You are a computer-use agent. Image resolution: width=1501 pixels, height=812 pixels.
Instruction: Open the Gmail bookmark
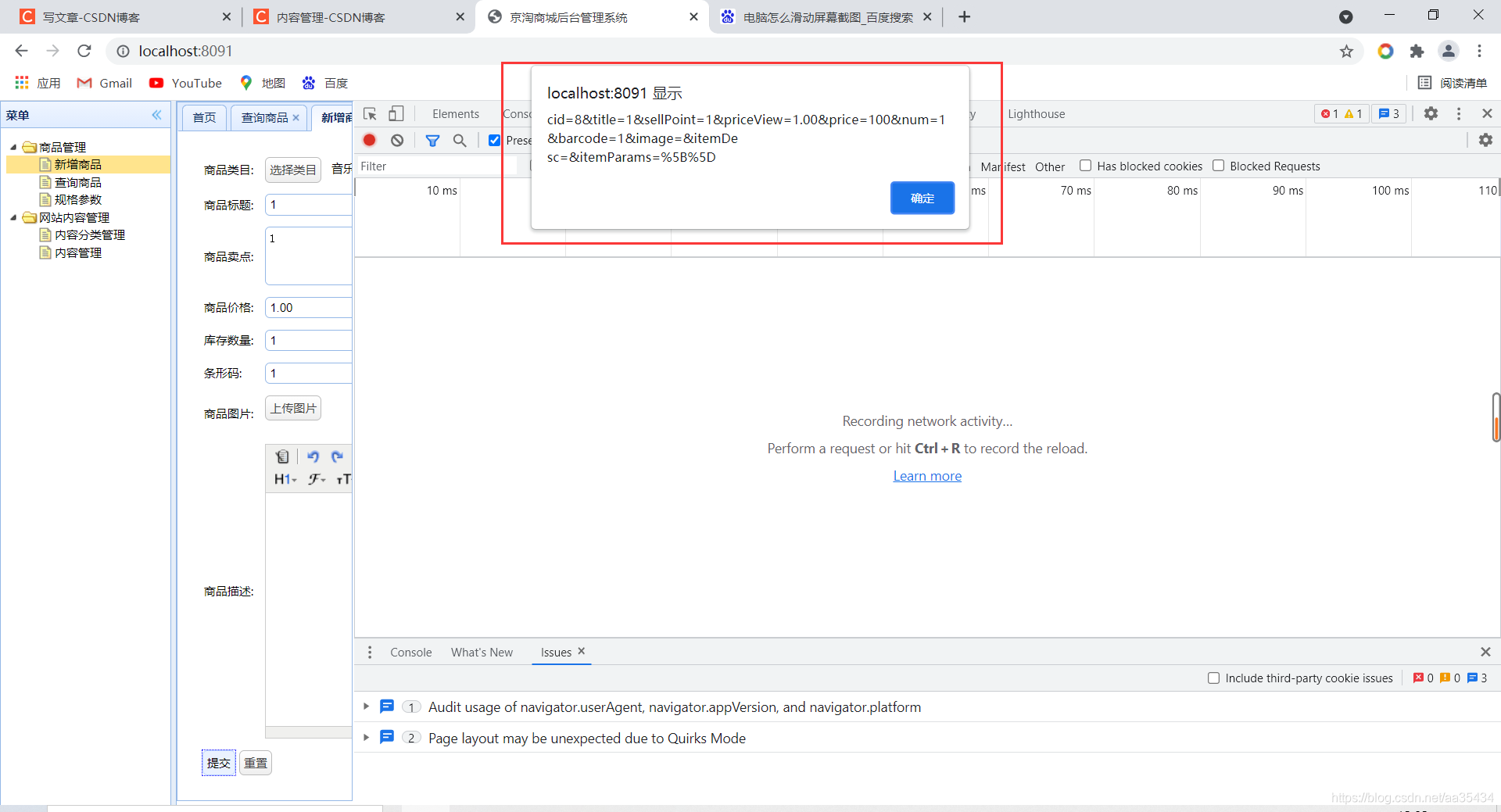point(105,83)
